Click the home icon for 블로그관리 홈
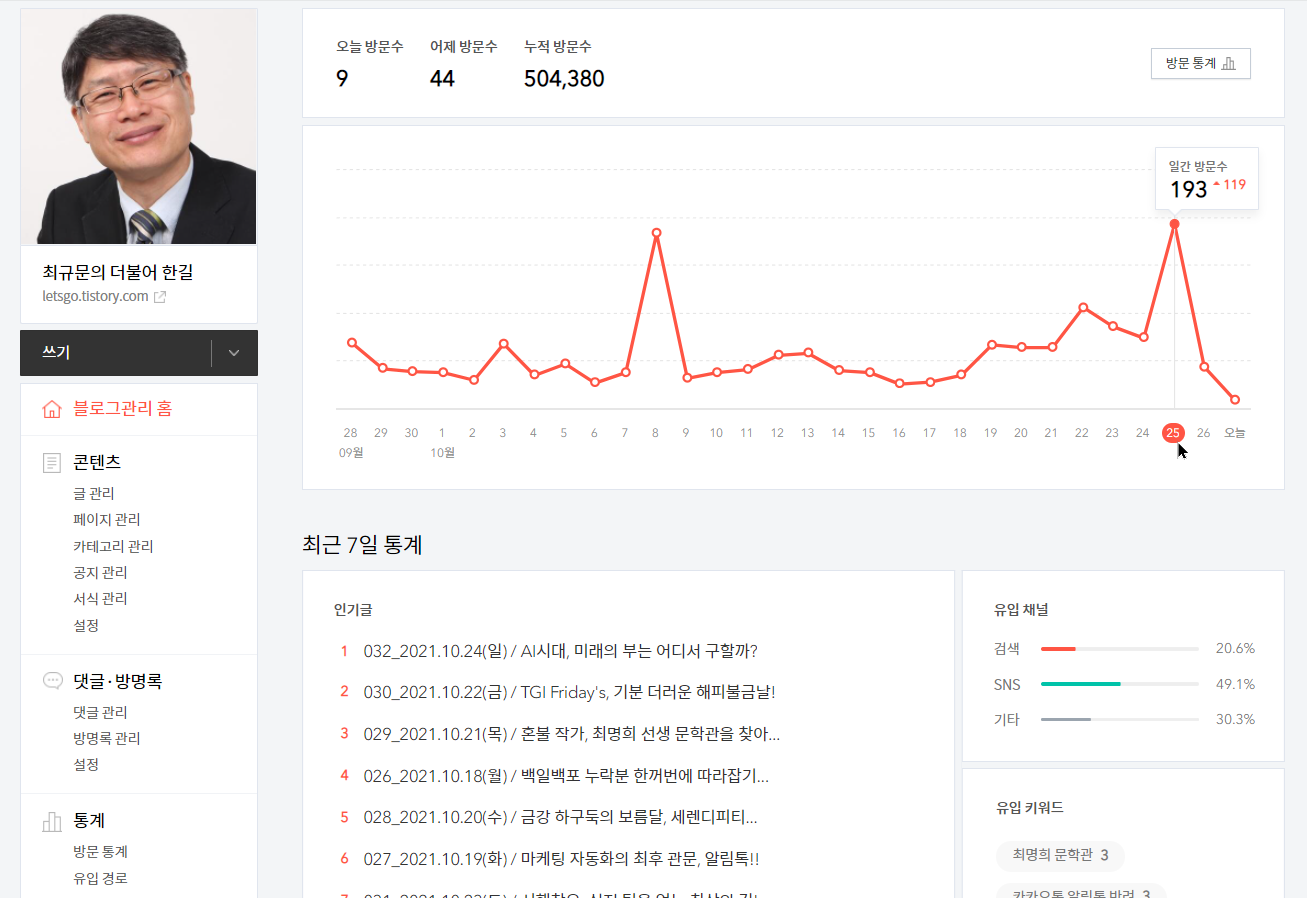The width and height of the screenshot is (1307, 898). coord(52,409)
